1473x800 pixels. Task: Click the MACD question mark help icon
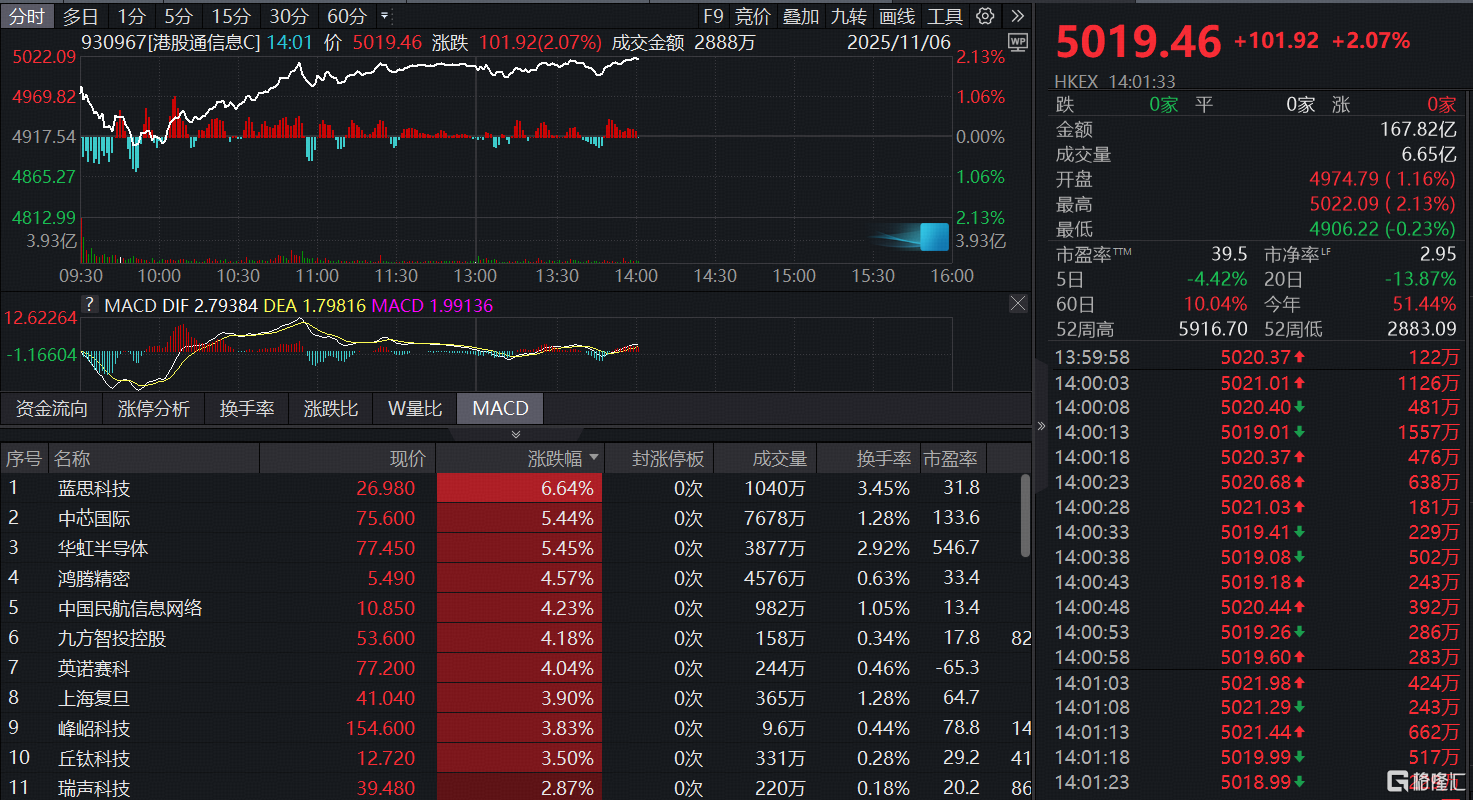pyautogui.click(x=90, y=305)
